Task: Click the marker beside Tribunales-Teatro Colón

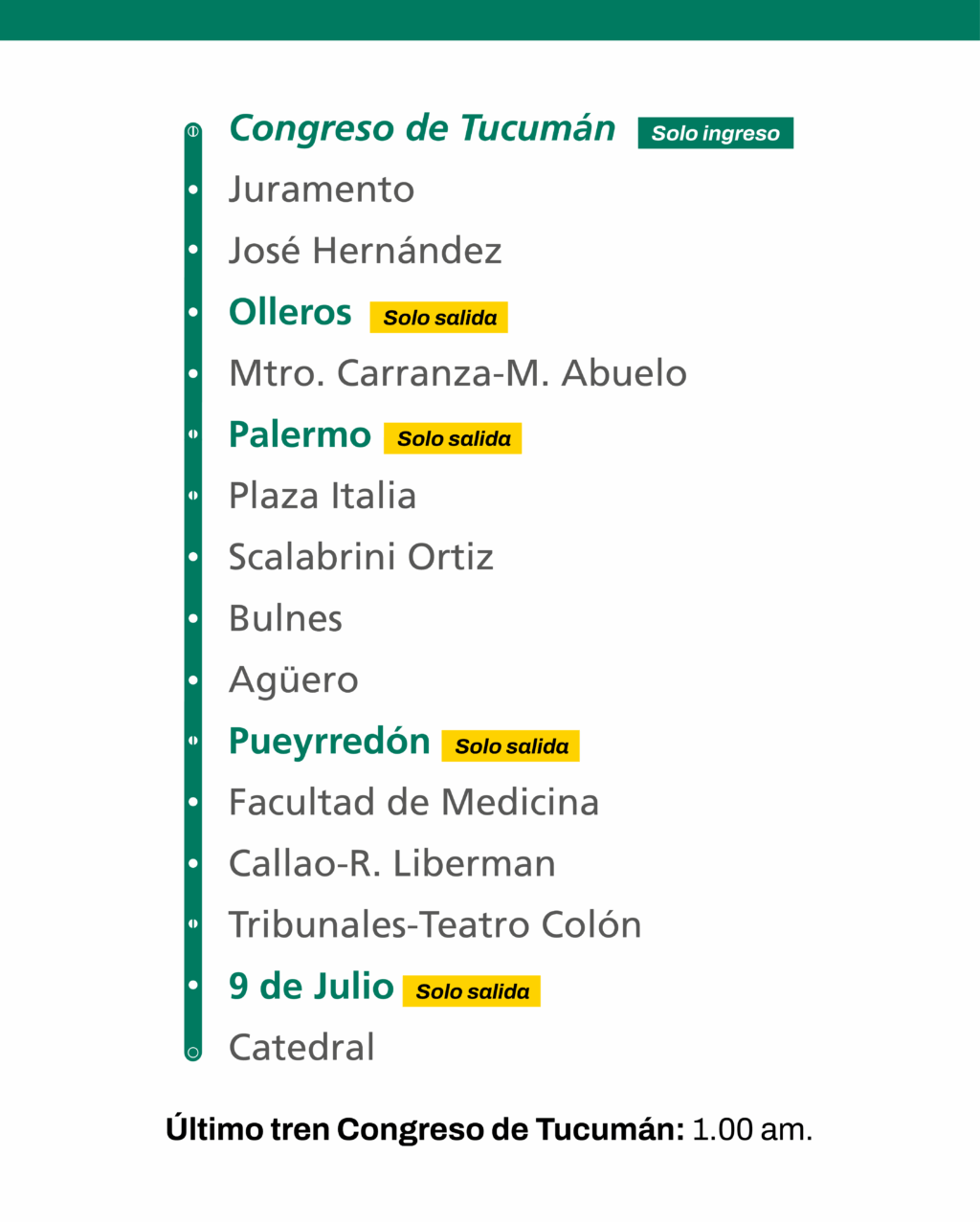Action: tap(193, 924)
